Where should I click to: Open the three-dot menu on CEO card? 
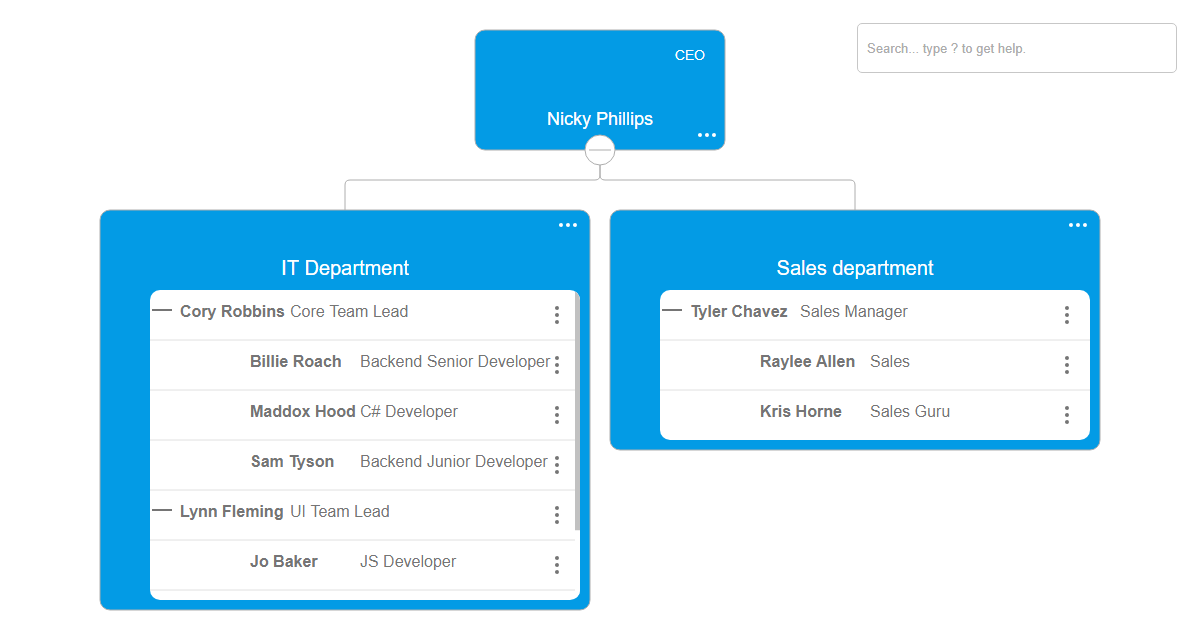(x=707, y=135)
